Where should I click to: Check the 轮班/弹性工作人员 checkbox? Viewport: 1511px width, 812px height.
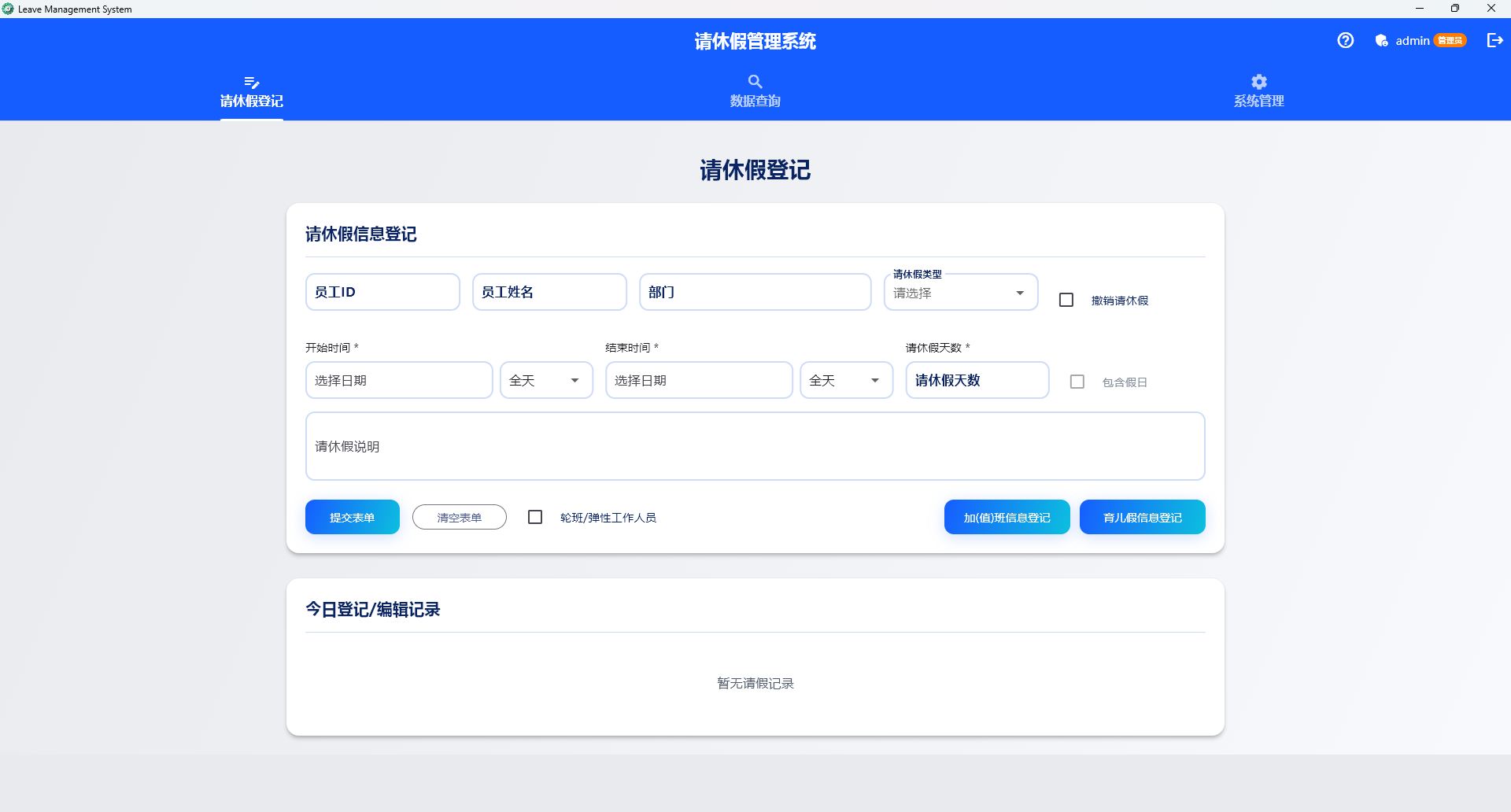535,517
